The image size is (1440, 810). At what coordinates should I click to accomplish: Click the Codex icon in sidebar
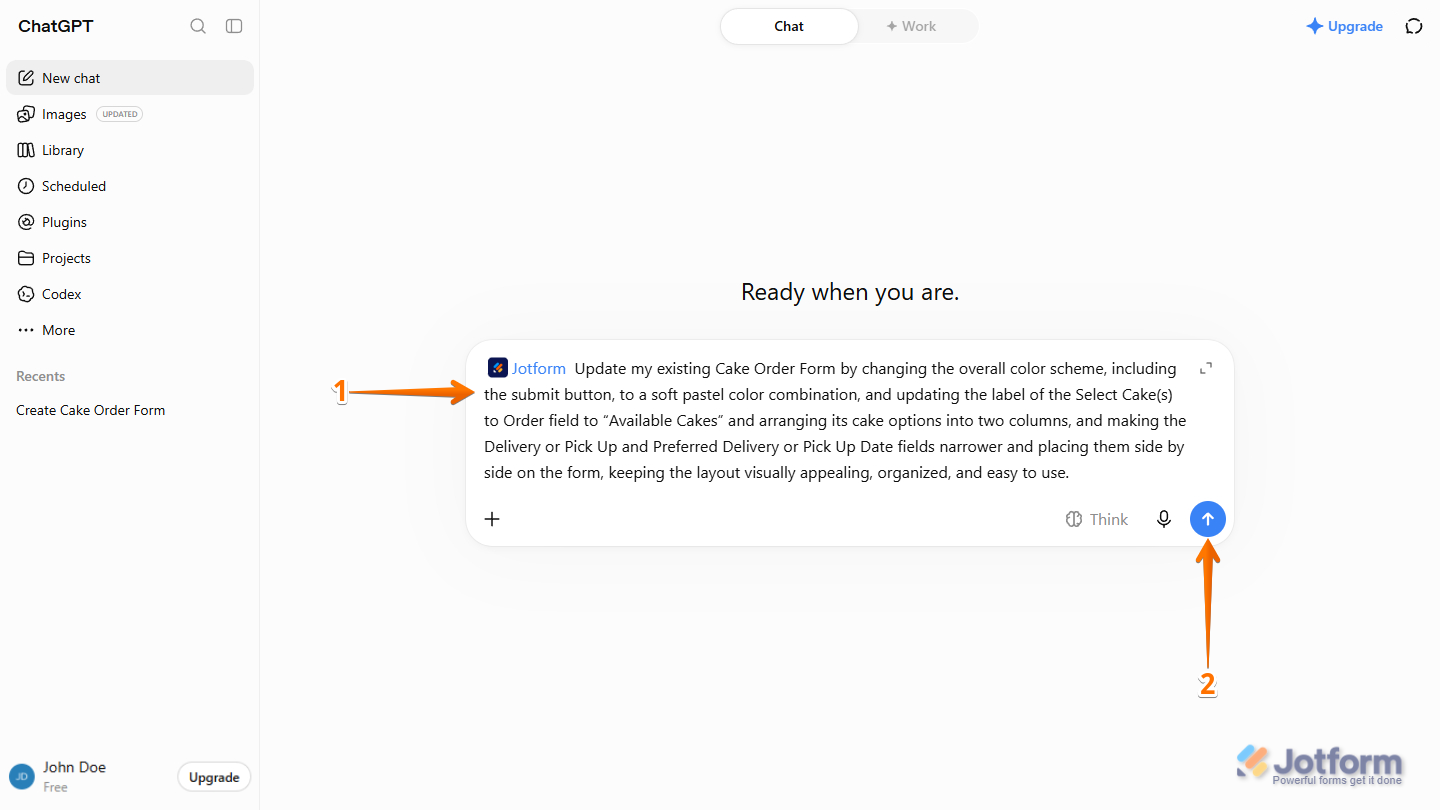click(26, 294)
